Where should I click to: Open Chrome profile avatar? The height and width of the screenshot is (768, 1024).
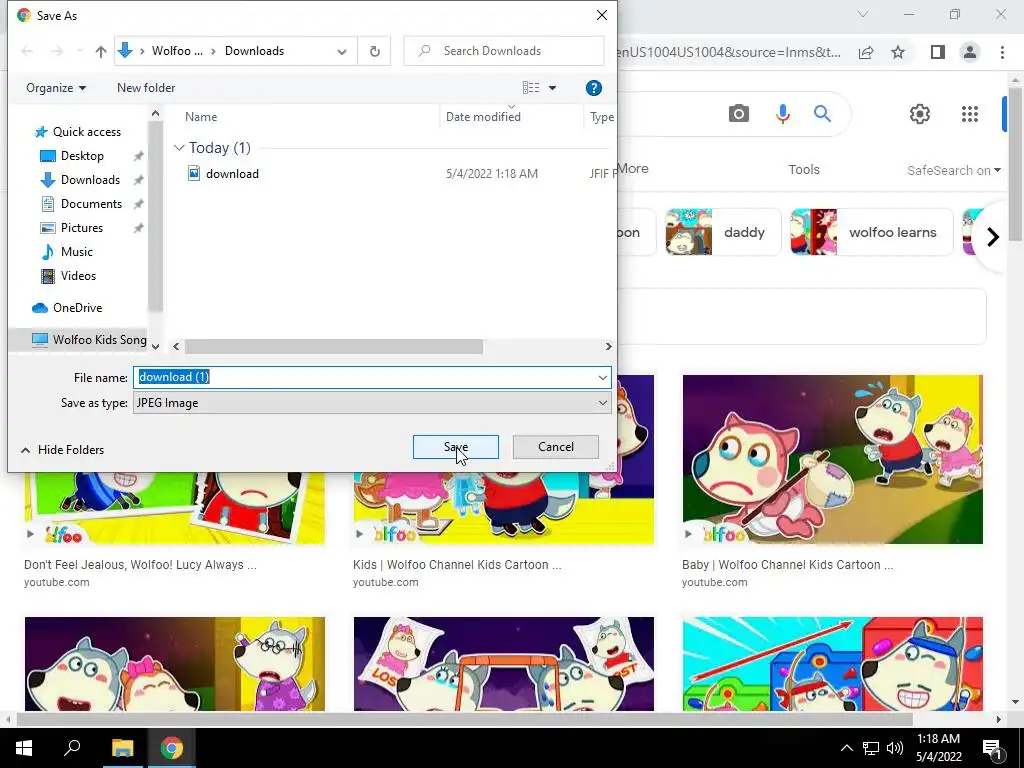click(x=970, y=52)
